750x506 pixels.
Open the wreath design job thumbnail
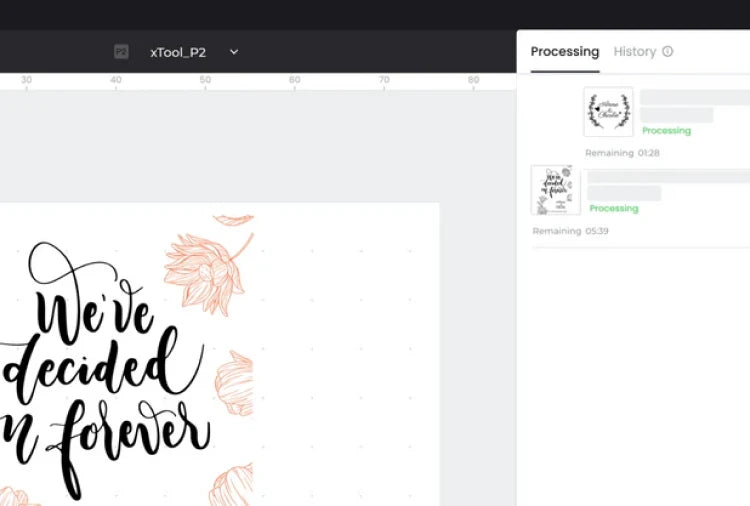pos(608,112)
